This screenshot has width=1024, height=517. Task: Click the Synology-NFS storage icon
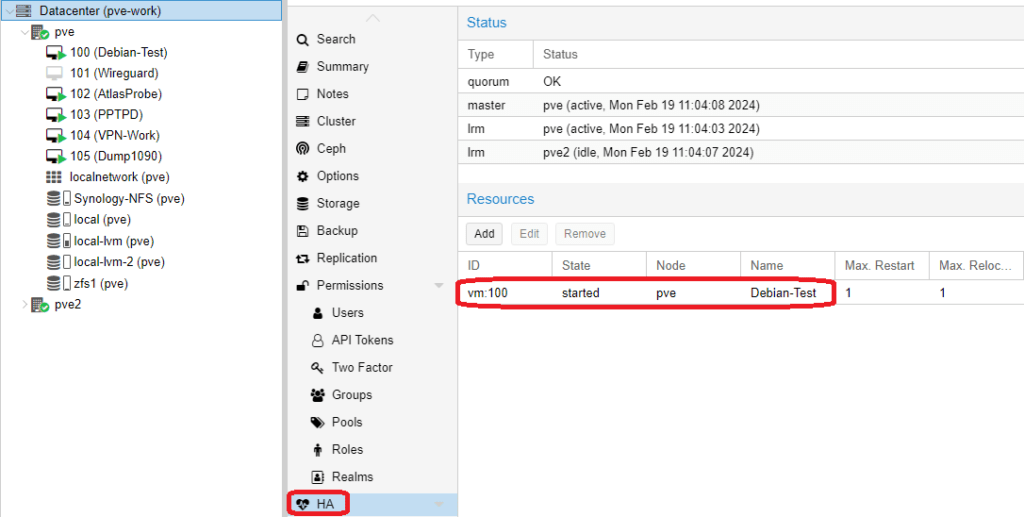click(59, 198)
